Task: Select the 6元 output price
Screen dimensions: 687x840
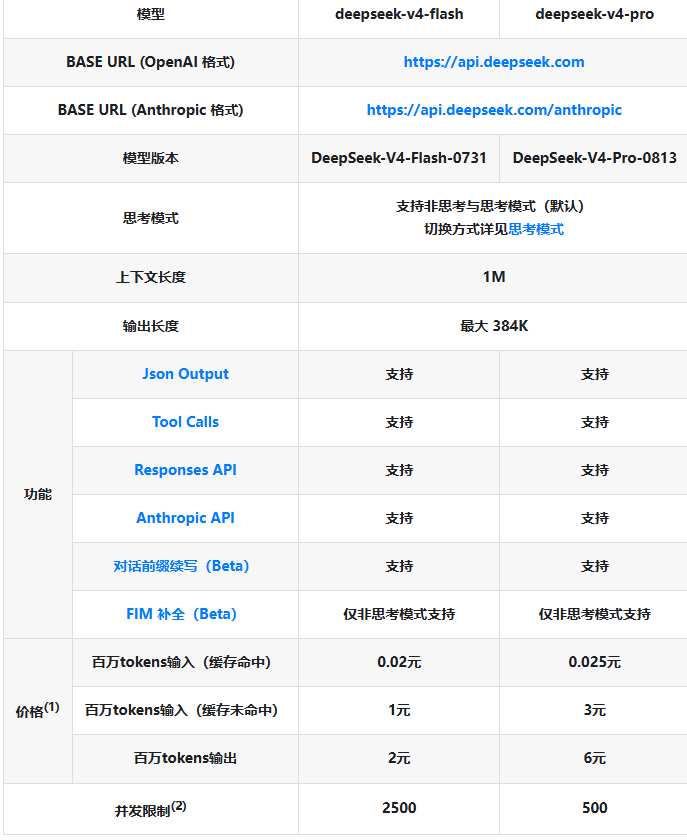Action: coord(594,759)
